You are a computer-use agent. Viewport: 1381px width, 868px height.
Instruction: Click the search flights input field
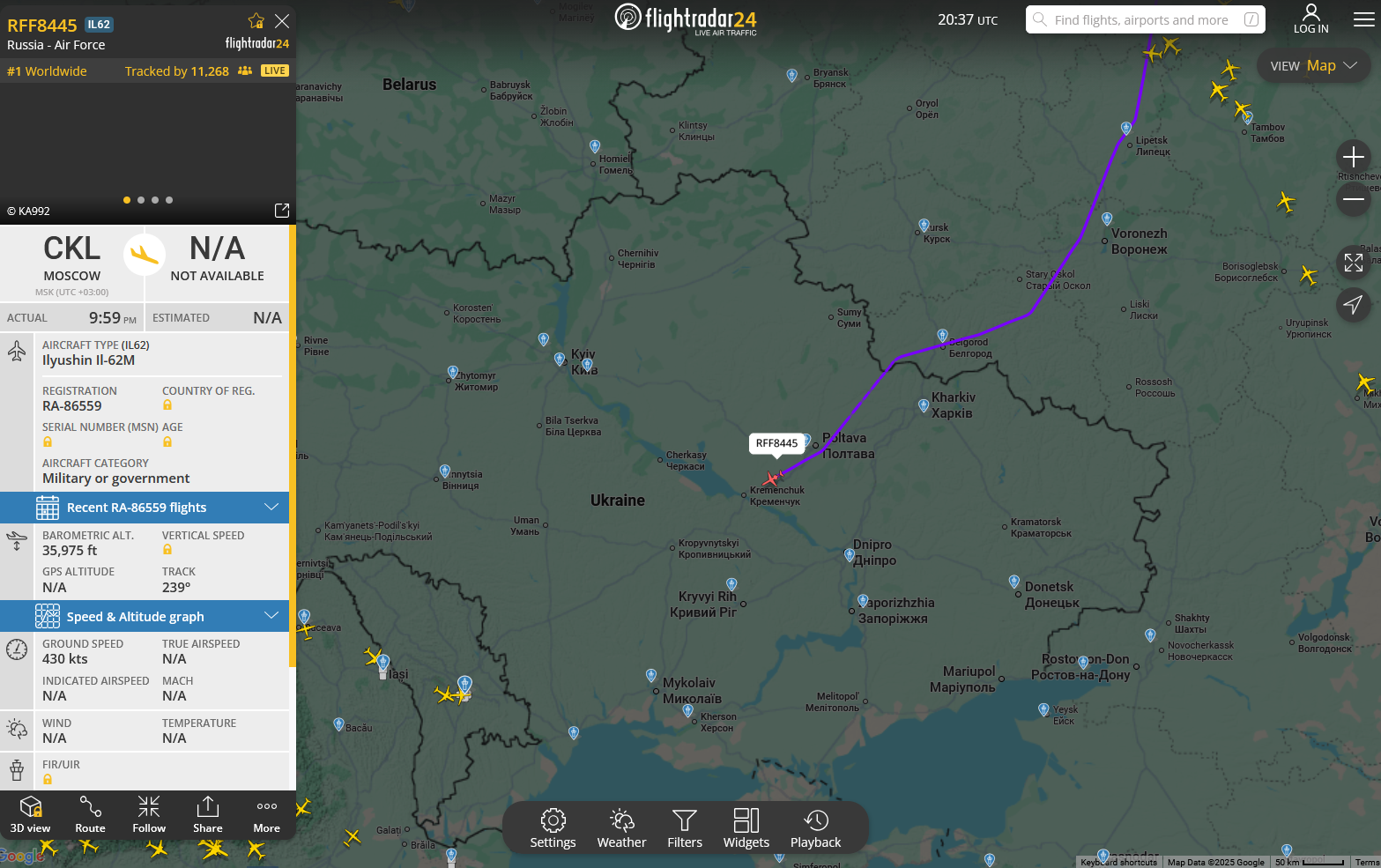pos(1145,19)
